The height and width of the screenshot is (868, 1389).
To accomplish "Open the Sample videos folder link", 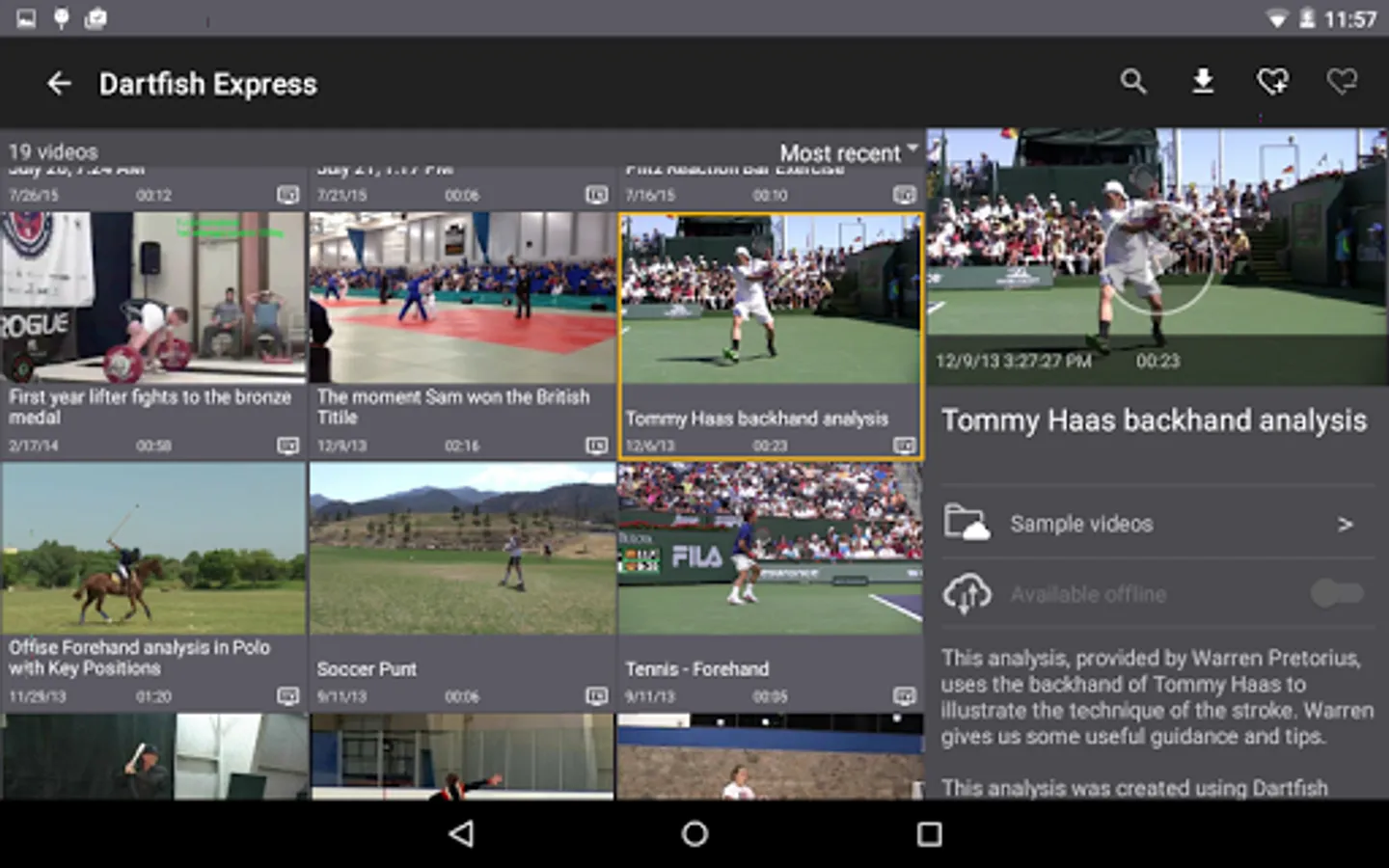I will [1157, 524].
